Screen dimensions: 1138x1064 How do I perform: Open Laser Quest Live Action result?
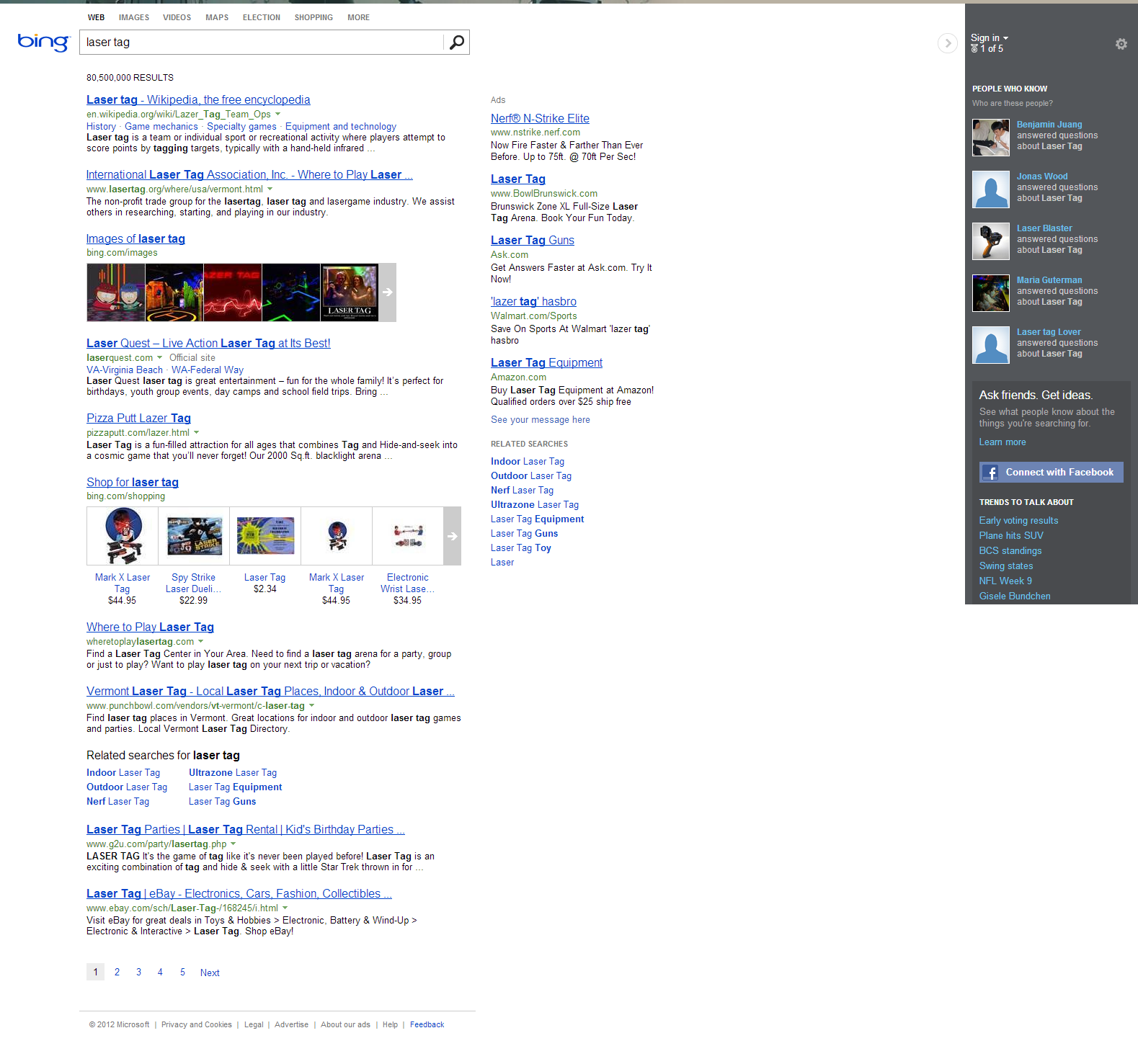pos(208,343)
